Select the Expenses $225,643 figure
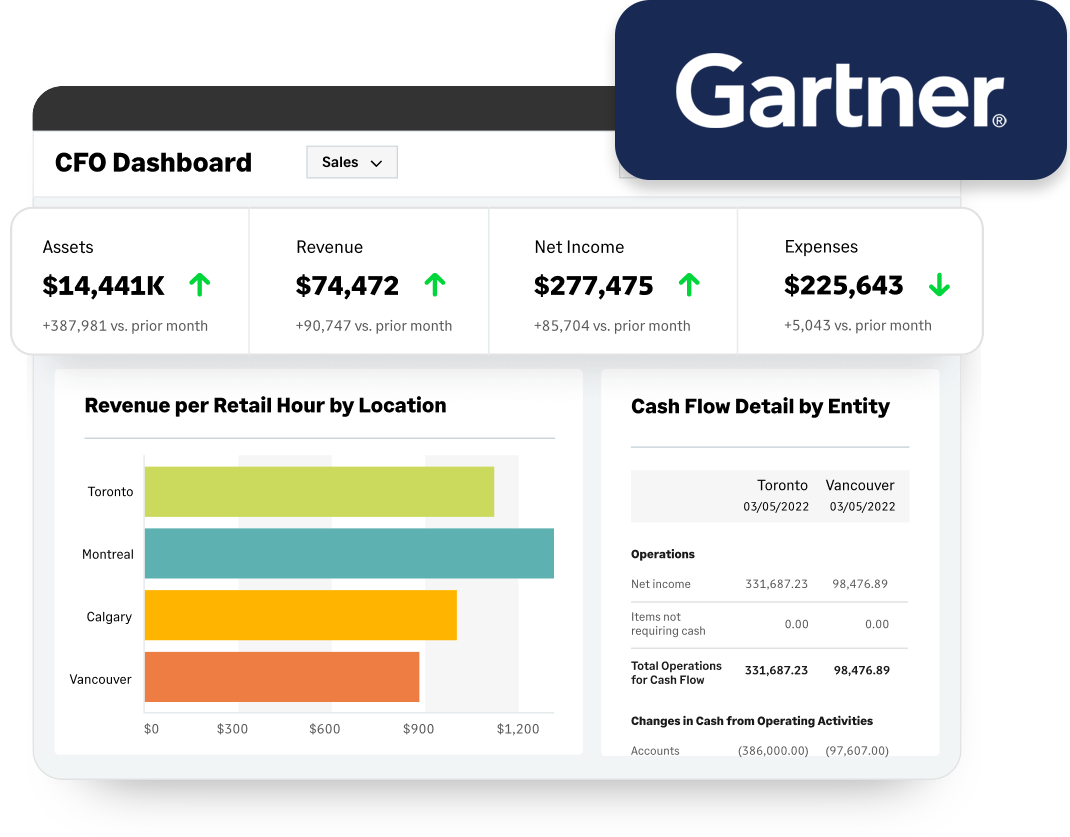 click(843, 286)
